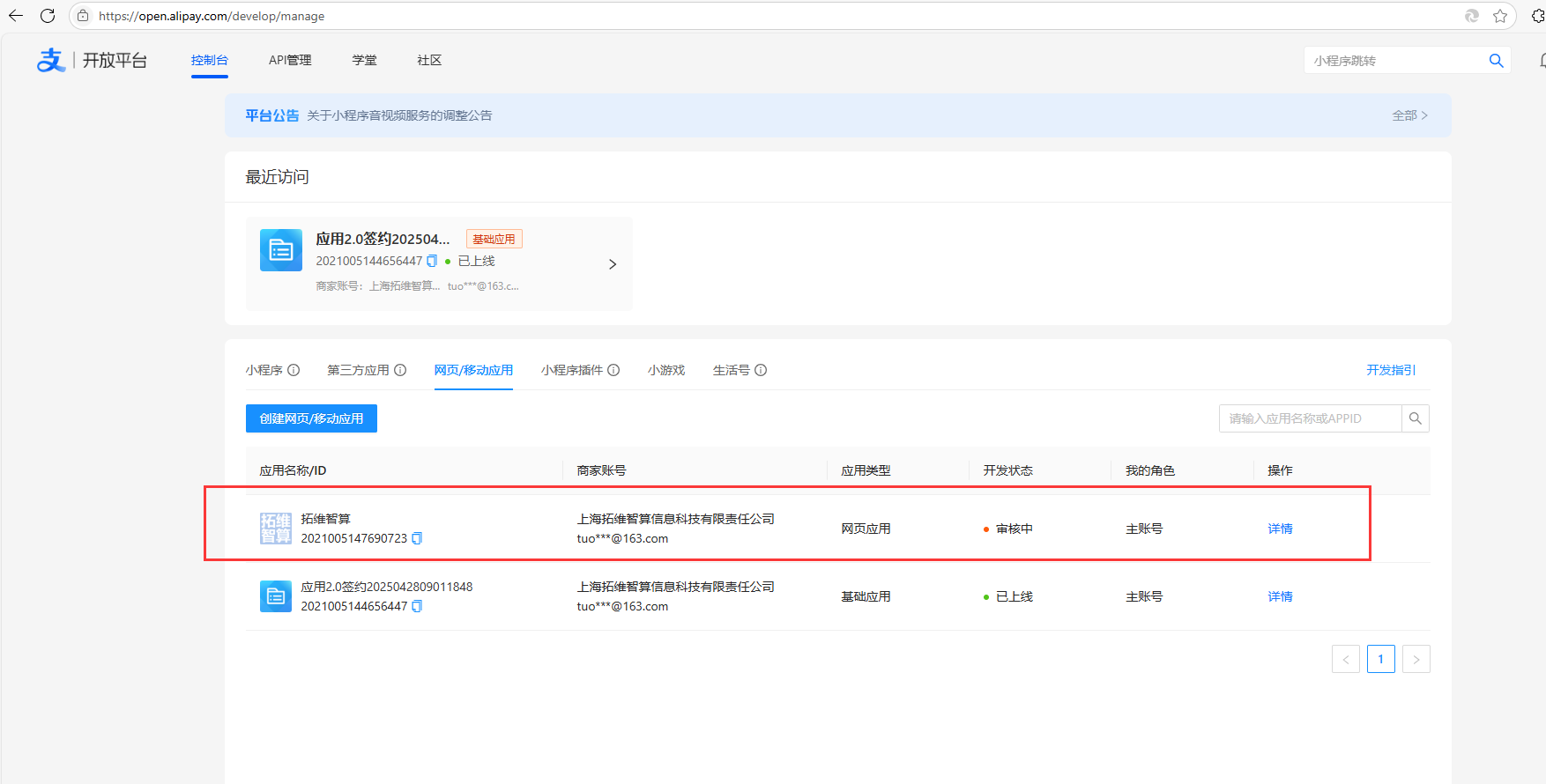Go to next page arrow
This screenshot has width=1546, height=784.
[x=1416, y=659]
